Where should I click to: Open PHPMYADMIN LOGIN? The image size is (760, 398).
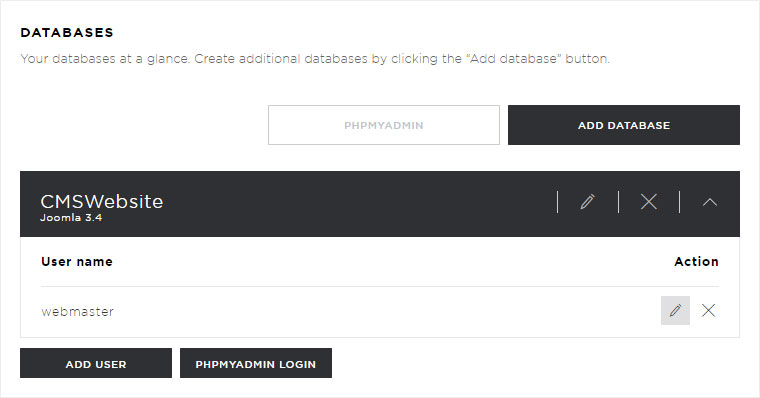pyautogui.click(x=256, y=363)
